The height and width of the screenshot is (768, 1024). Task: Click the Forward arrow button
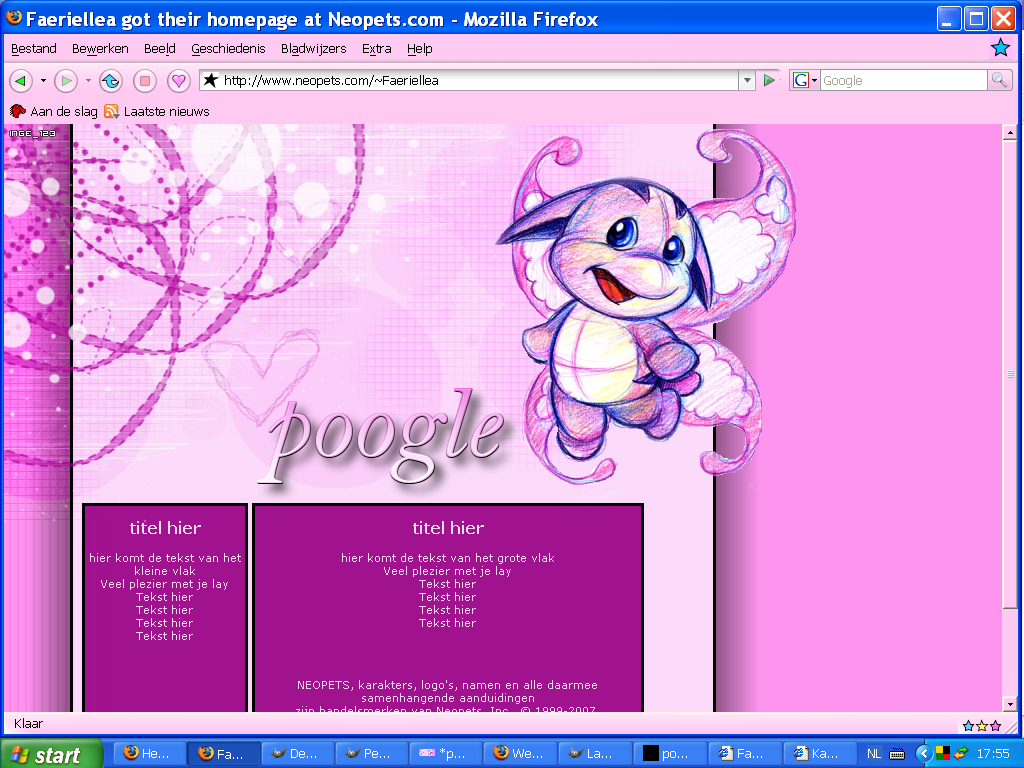[65, 81]
